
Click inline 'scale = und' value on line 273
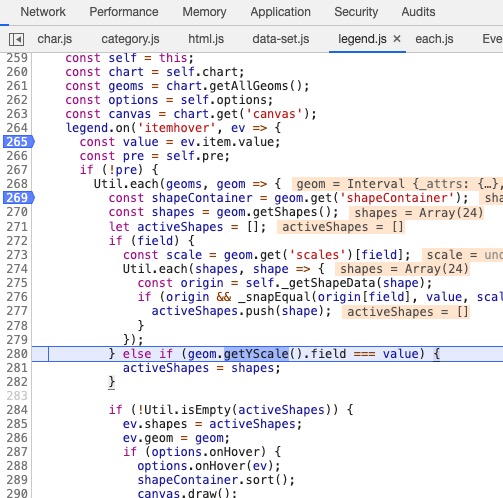click(463, 255)
